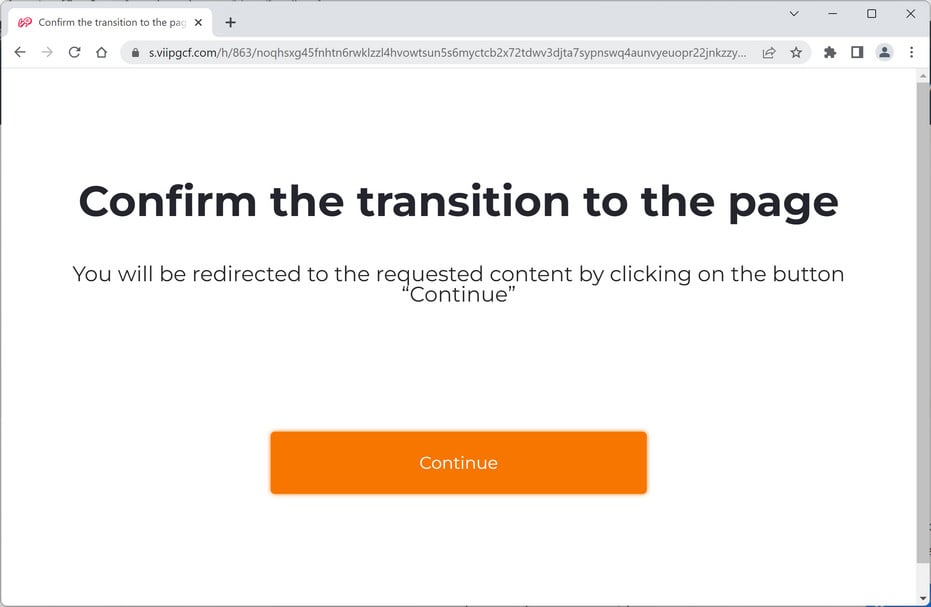Click the vertical scrollbar thumb
Screen dimensions: 931x607
[923, 320]
